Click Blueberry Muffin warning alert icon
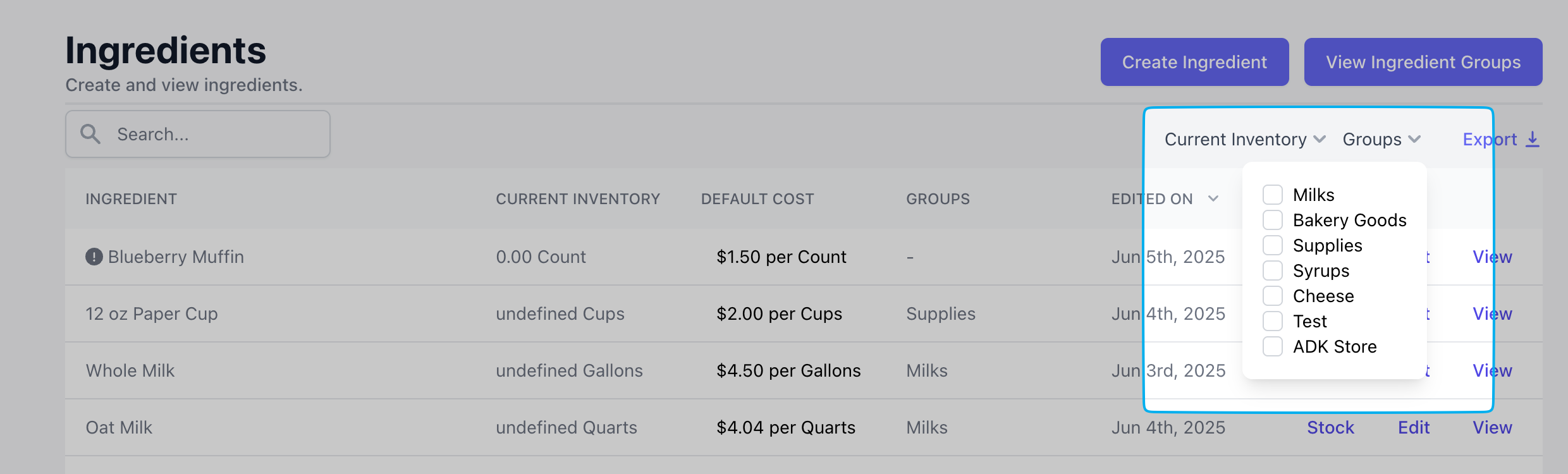Viewport: 1568px width, 474px height. tap(94, 257)
